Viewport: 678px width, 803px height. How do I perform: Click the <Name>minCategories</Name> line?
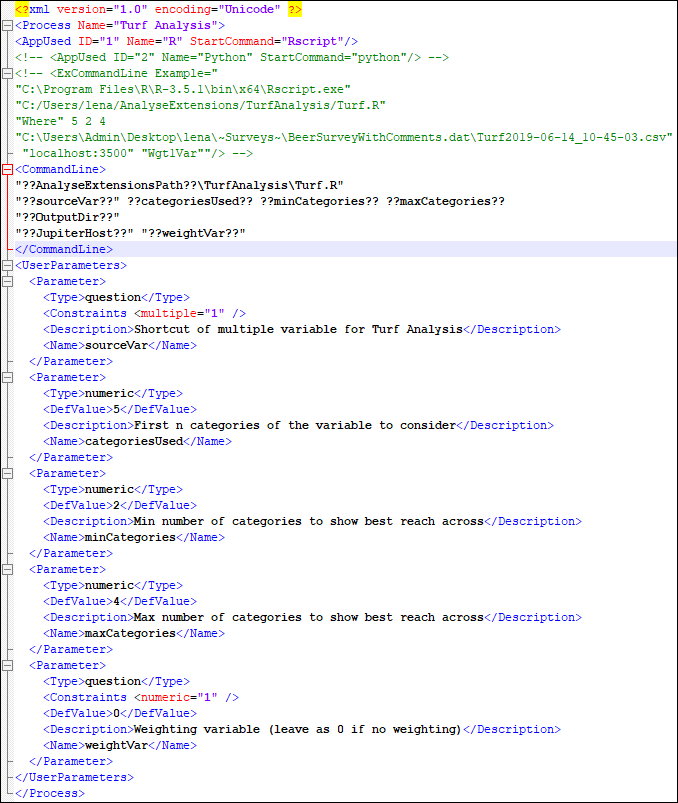[134, 537]
